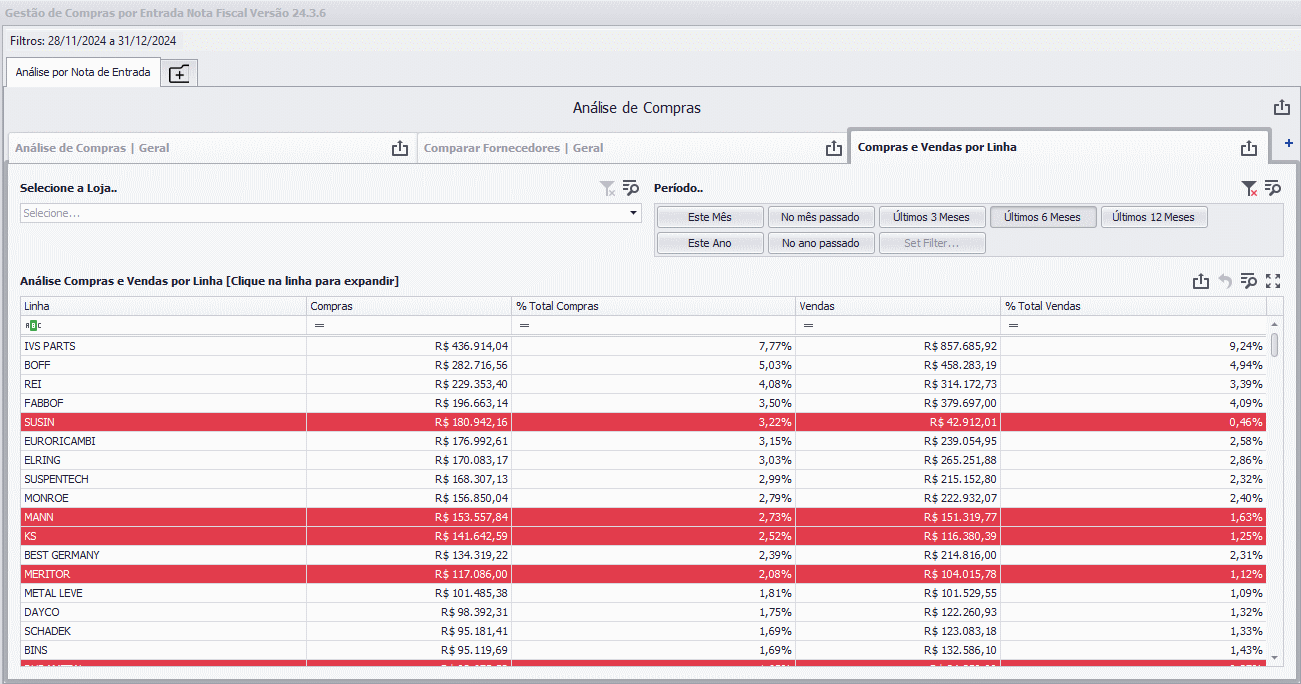This screenshot has width=1301, height=684.
Task: Select the BEST GERMANY row
Action: coord(644,555)
